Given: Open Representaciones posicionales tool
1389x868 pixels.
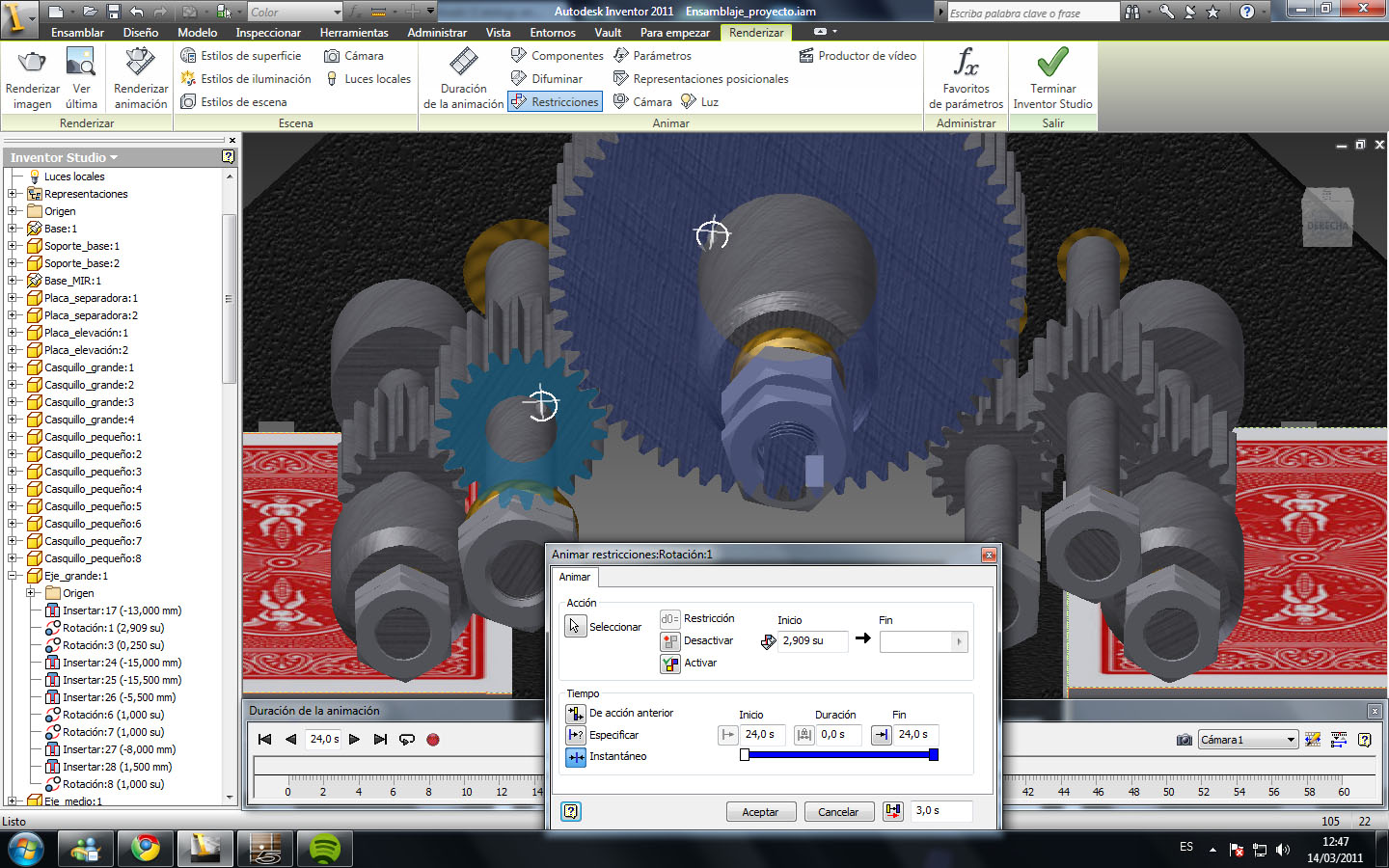Looking at the screenshot, I should pos(701,79).
